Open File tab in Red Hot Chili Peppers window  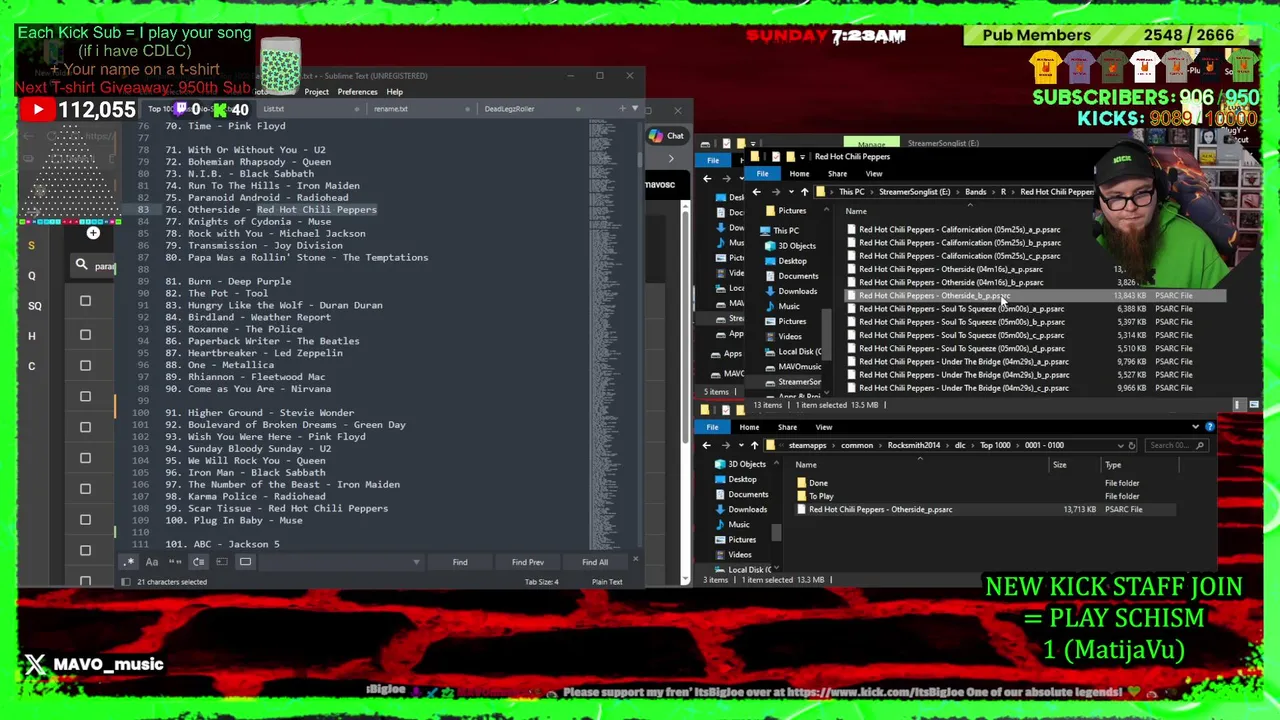pyautogui.click(x=762, y=174)
